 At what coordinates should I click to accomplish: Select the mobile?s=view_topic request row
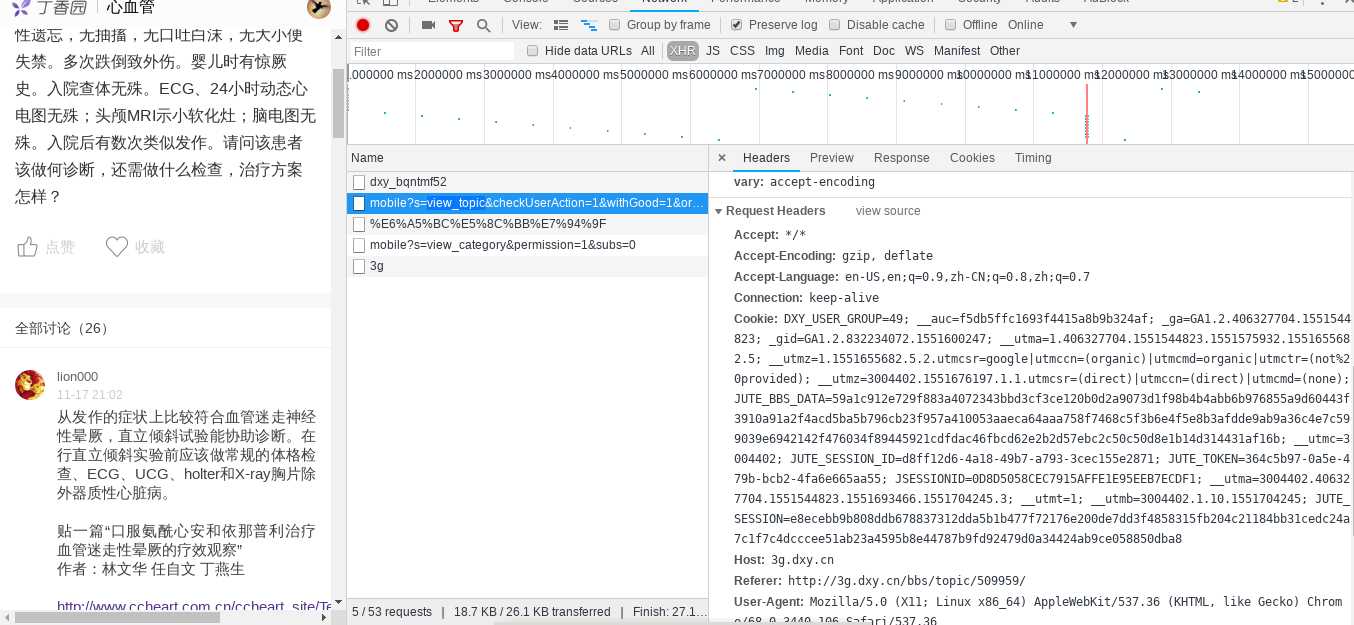(x=527, y=203)
